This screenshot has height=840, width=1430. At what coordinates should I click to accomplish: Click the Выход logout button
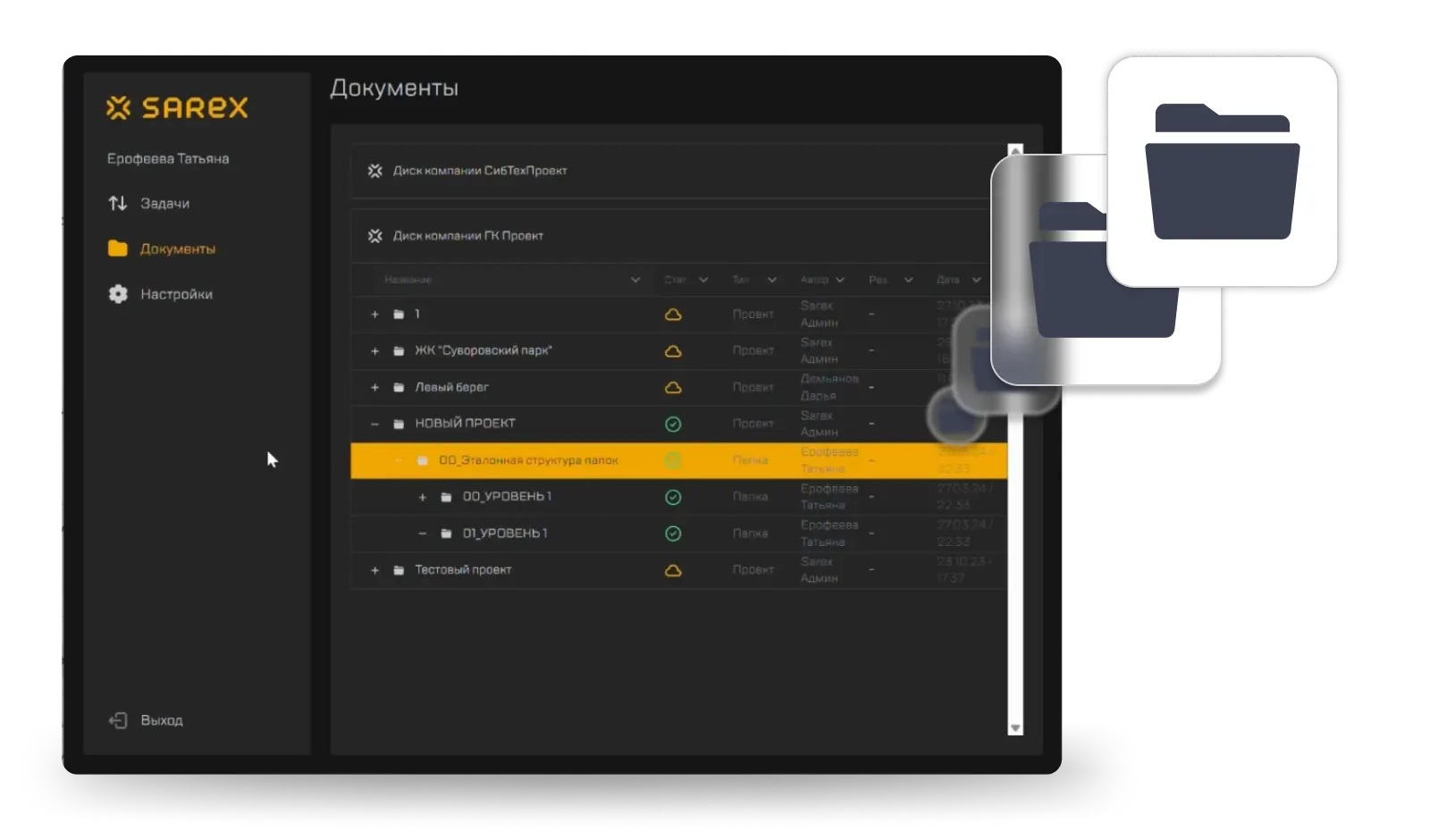tap(146, 720)
